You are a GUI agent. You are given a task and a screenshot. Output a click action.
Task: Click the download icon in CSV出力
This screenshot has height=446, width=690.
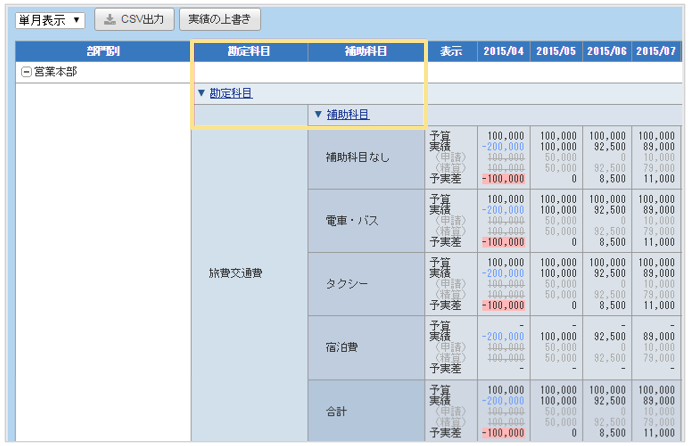110,19
